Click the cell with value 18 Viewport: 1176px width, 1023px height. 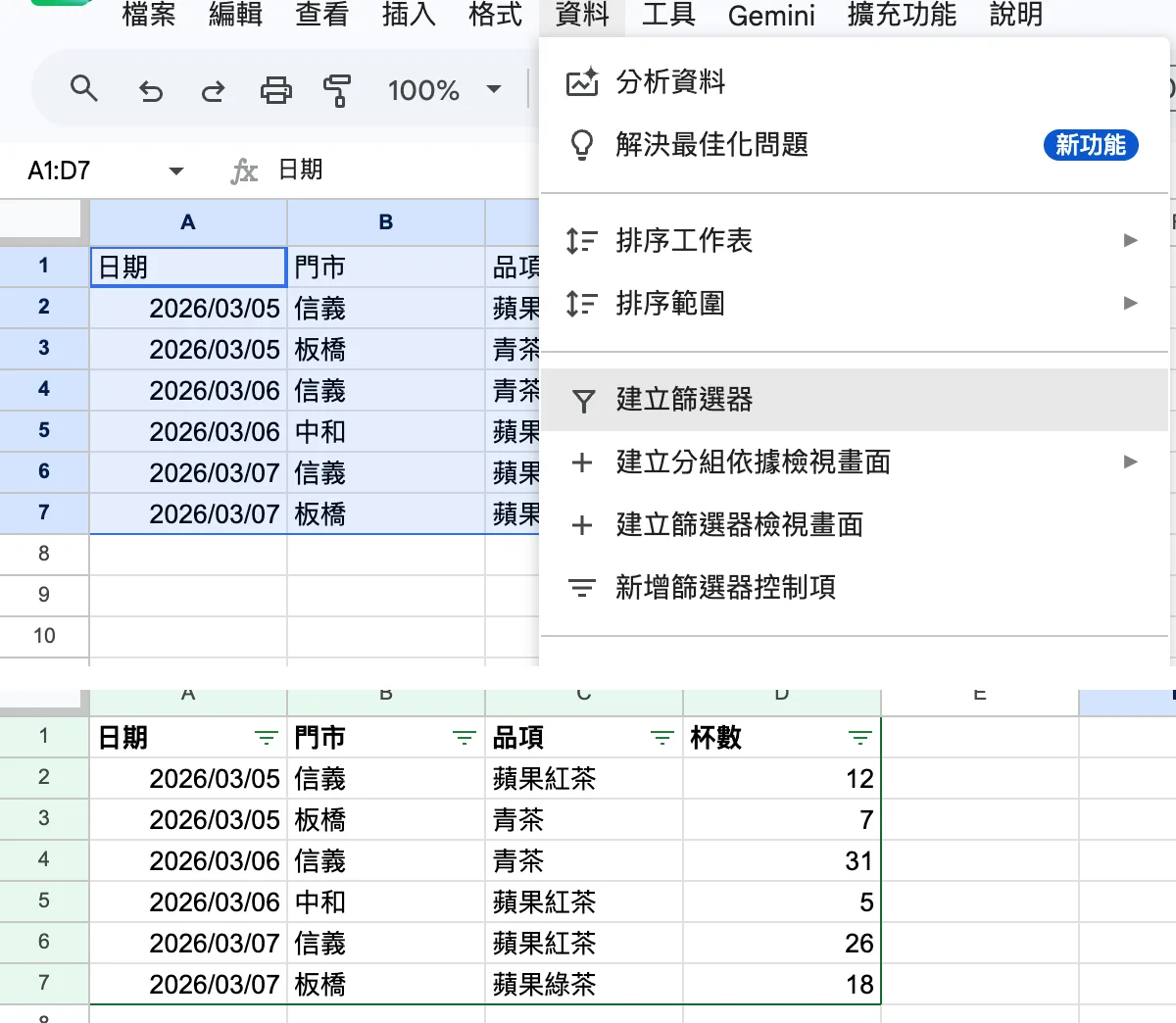[782, 984]
